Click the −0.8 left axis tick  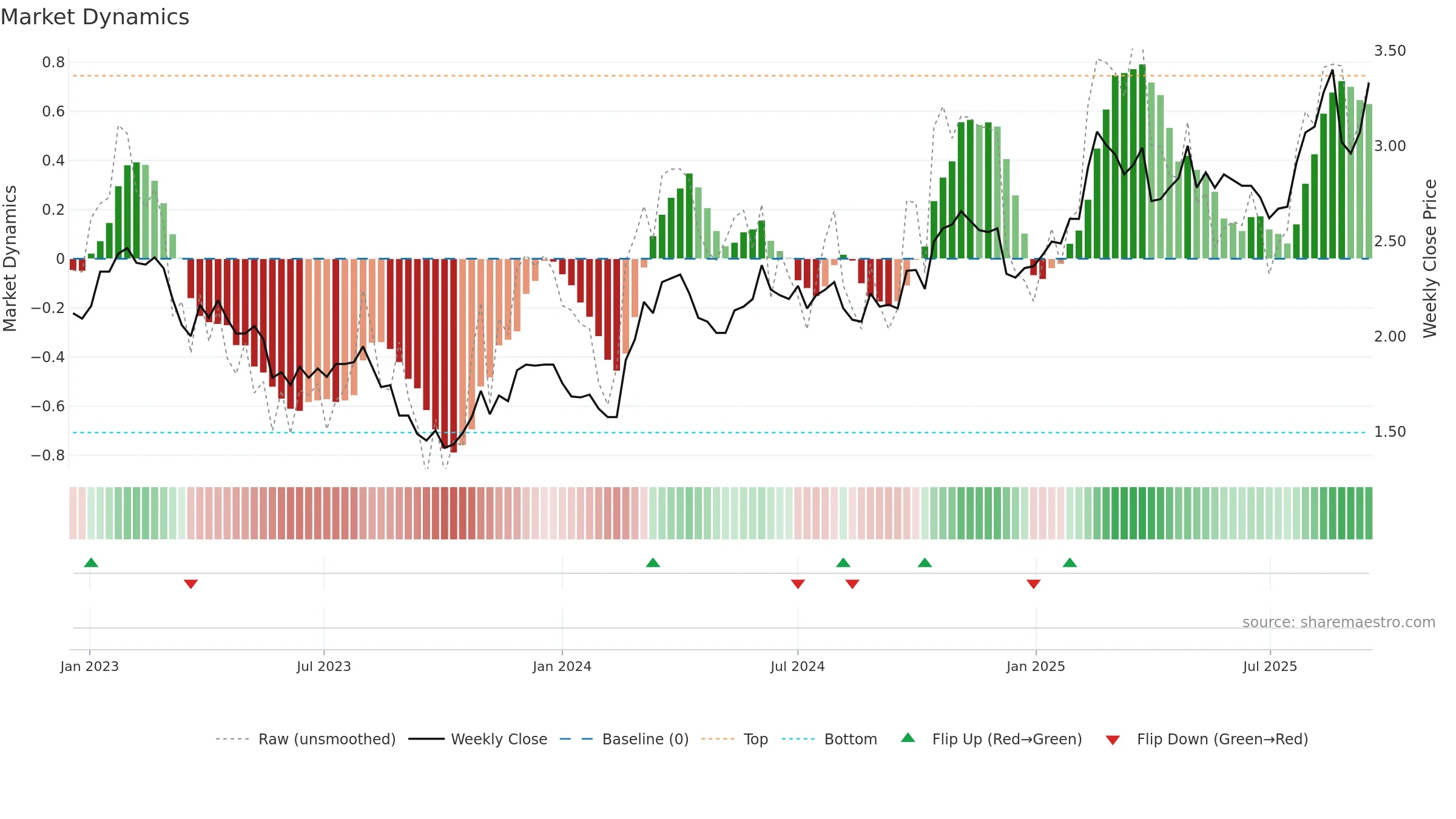coord(48,455)
